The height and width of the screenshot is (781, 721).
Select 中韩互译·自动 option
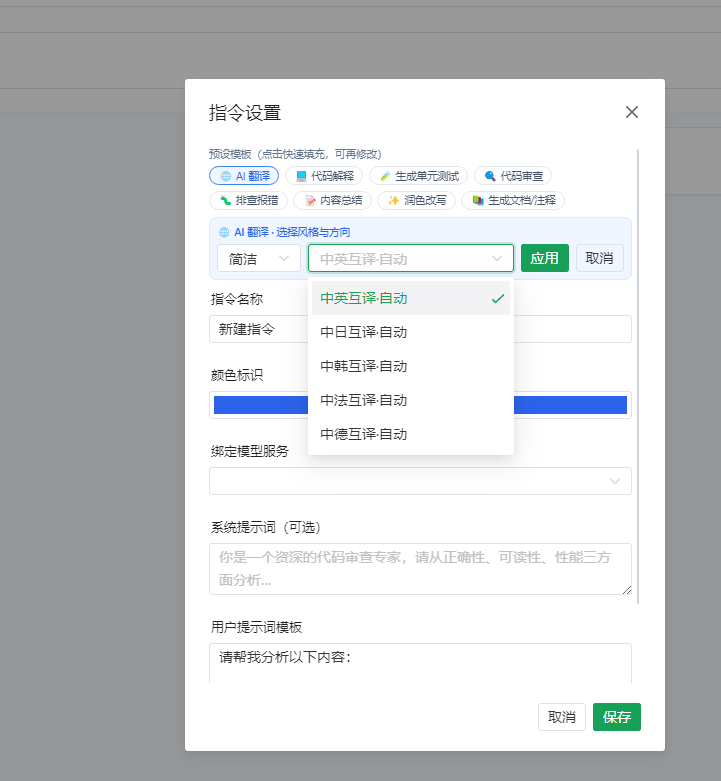click(x=411, y=366)
